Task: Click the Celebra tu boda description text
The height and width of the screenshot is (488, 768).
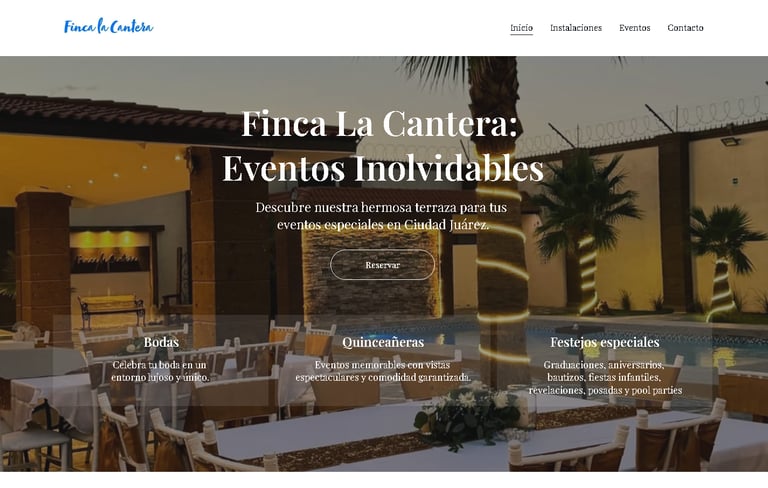Action: (160, 371)
